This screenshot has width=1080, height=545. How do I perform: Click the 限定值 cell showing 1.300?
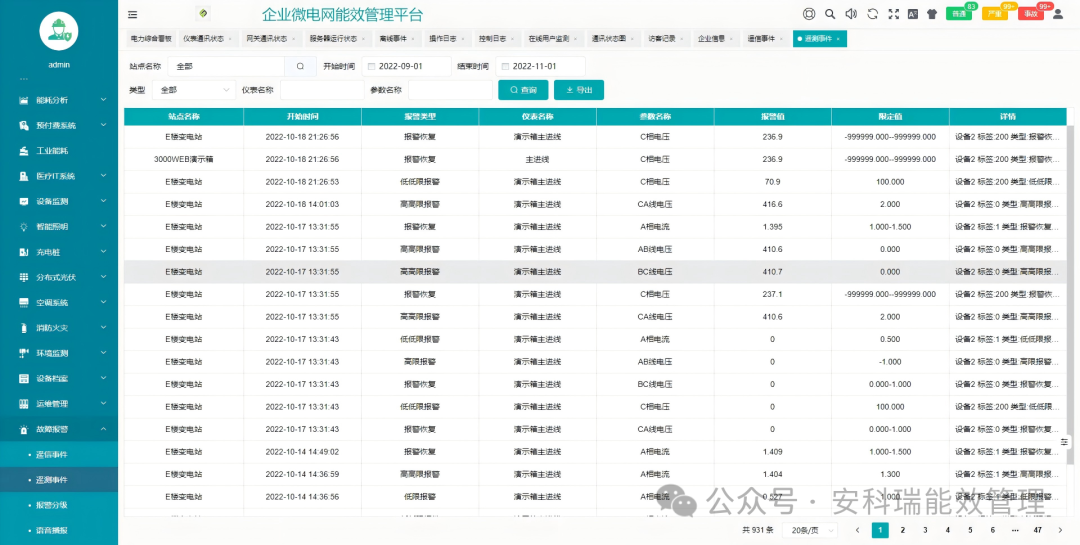890,474
